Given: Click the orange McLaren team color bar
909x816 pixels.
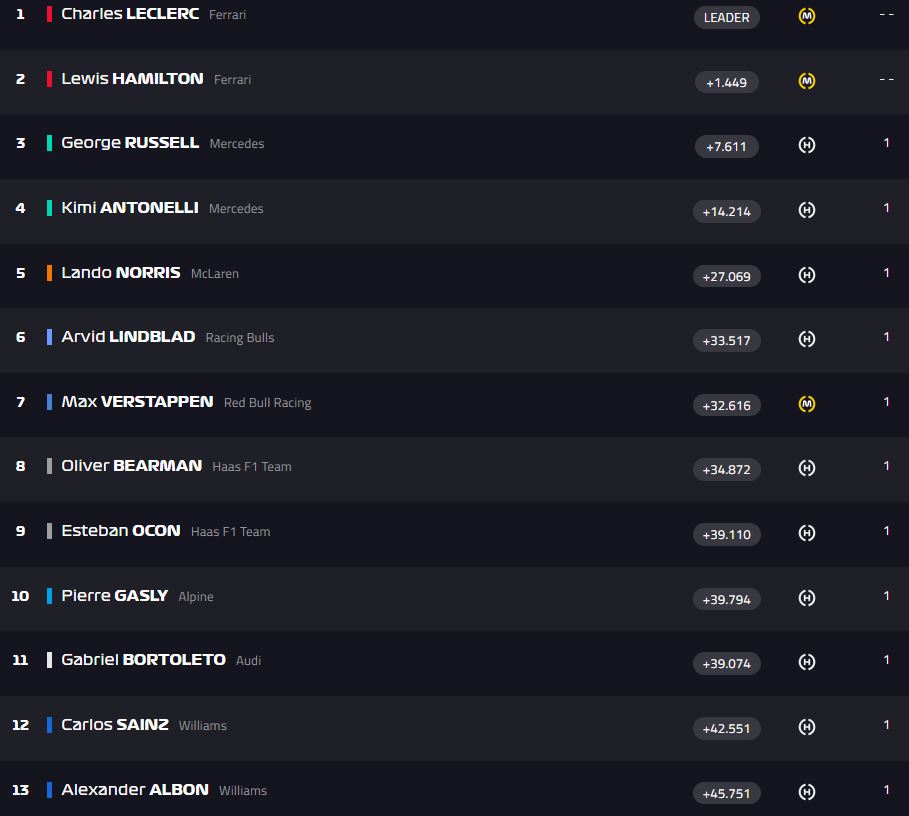Looking at the screenshot, I should click(x=49, y=273).
